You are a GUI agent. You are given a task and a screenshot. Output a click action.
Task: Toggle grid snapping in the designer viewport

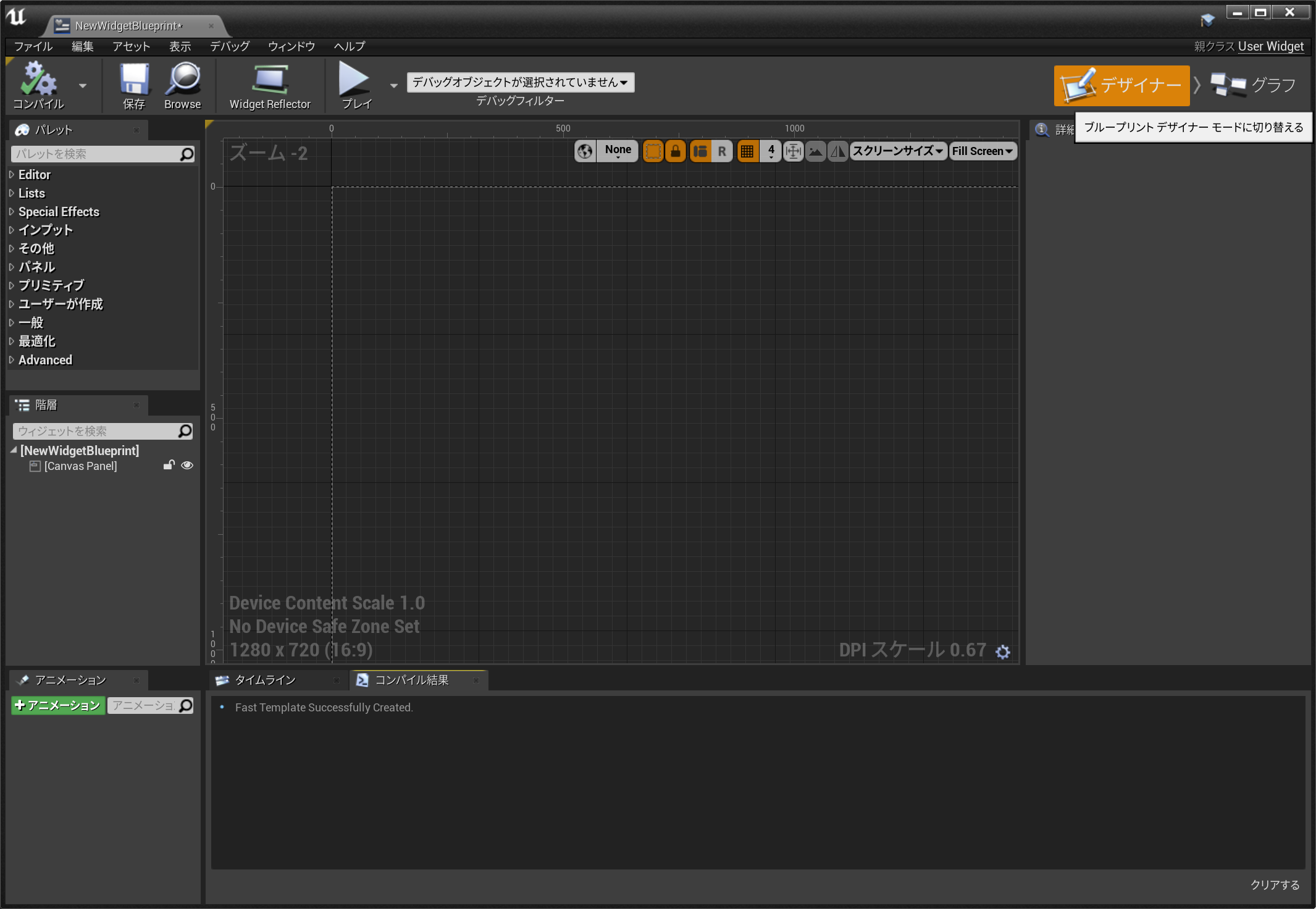click(x=747, y=151)
